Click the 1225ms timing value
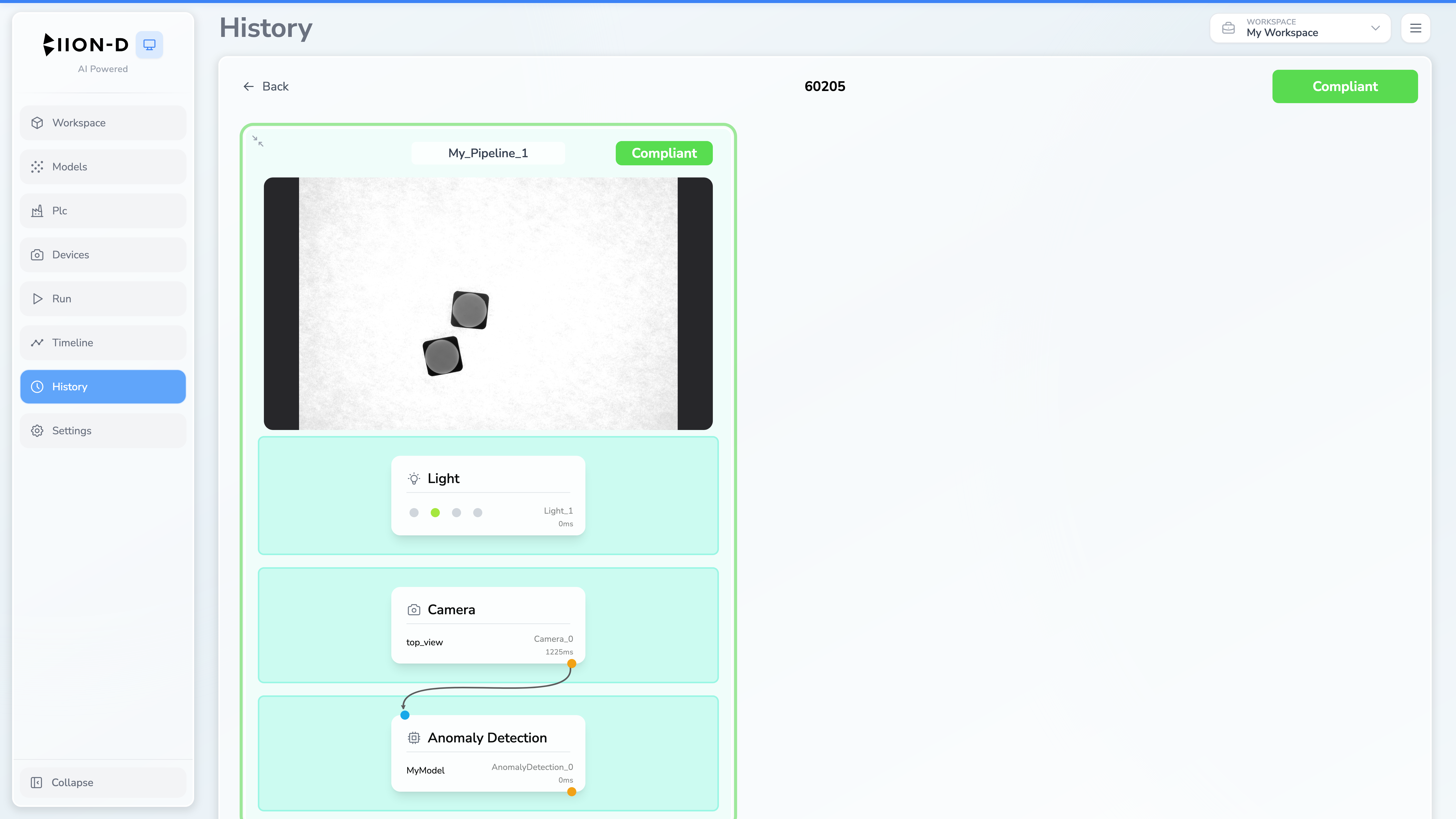1456x819 pixels. pyautogui.click(x=559, y=652)
